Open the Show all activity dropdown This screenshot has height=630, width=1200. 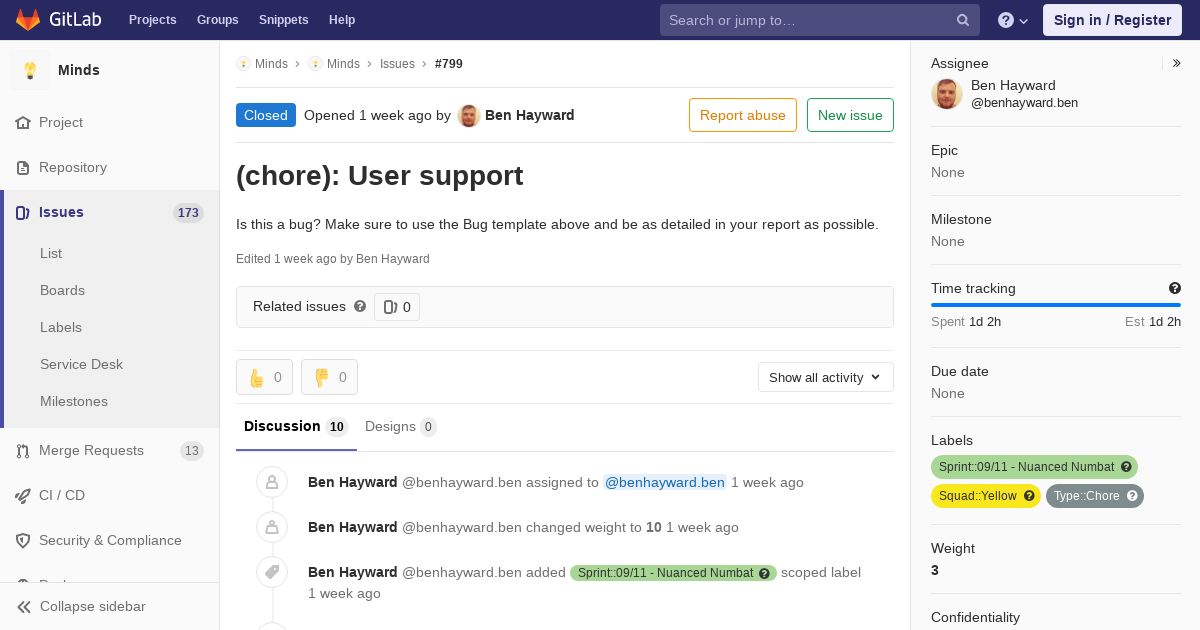coord(826,377)
